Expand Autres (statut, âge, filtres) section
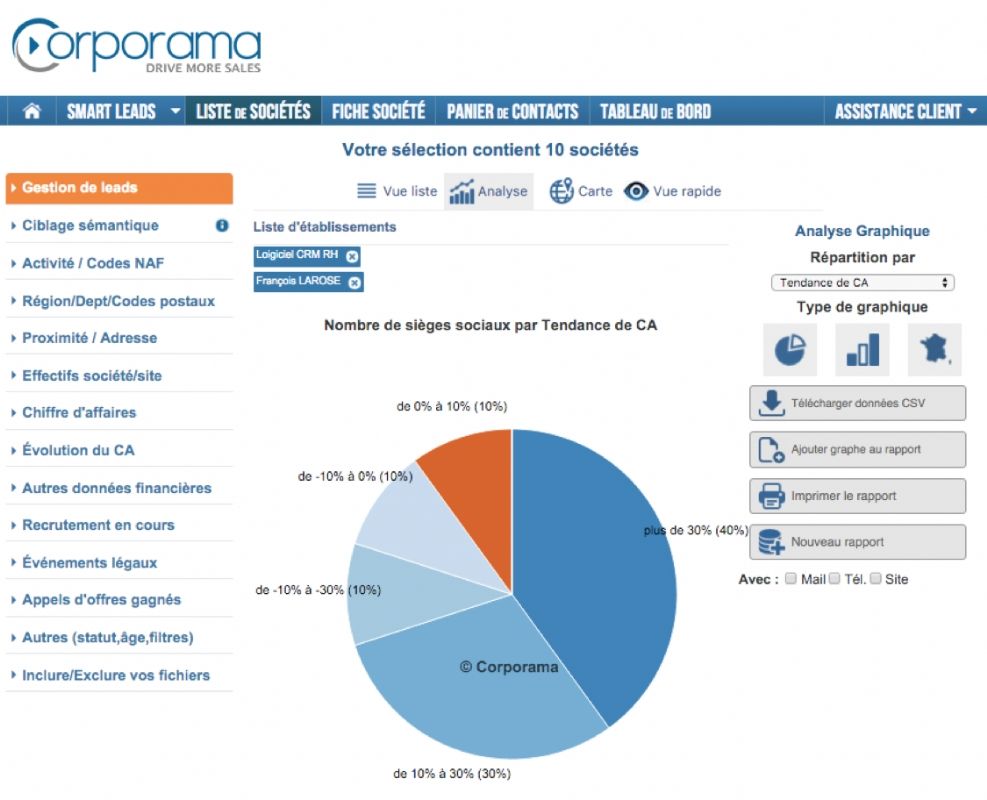This screenshot has height=800, width=987. coord(108,638)
